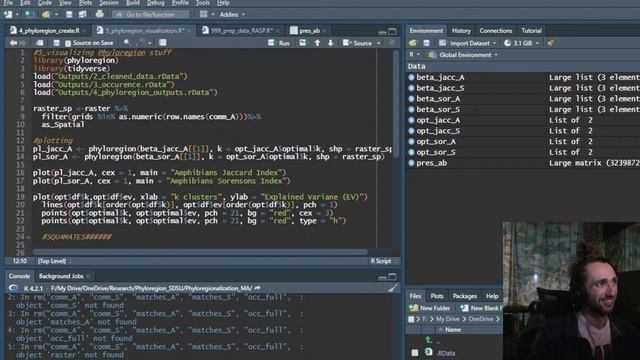
Task: Click the document outline icon in editor
Action: (x=392, y=43)
